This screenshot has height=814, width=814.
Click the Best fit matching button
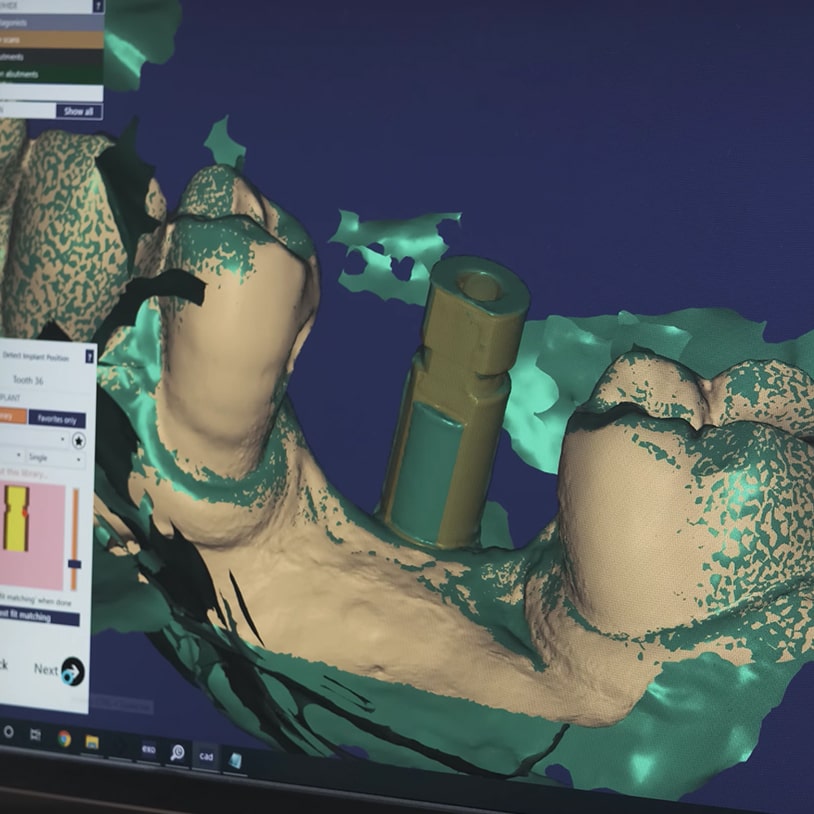tap(40, 617)
